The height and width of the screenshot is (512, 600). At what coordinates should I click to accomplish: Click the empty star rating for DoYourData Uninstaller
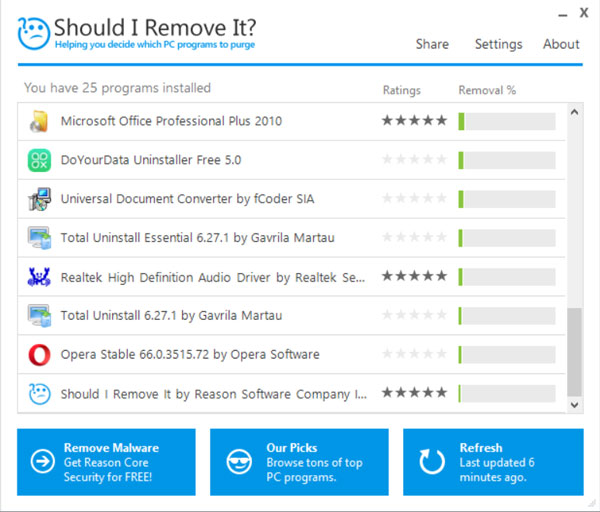(414, 159)
